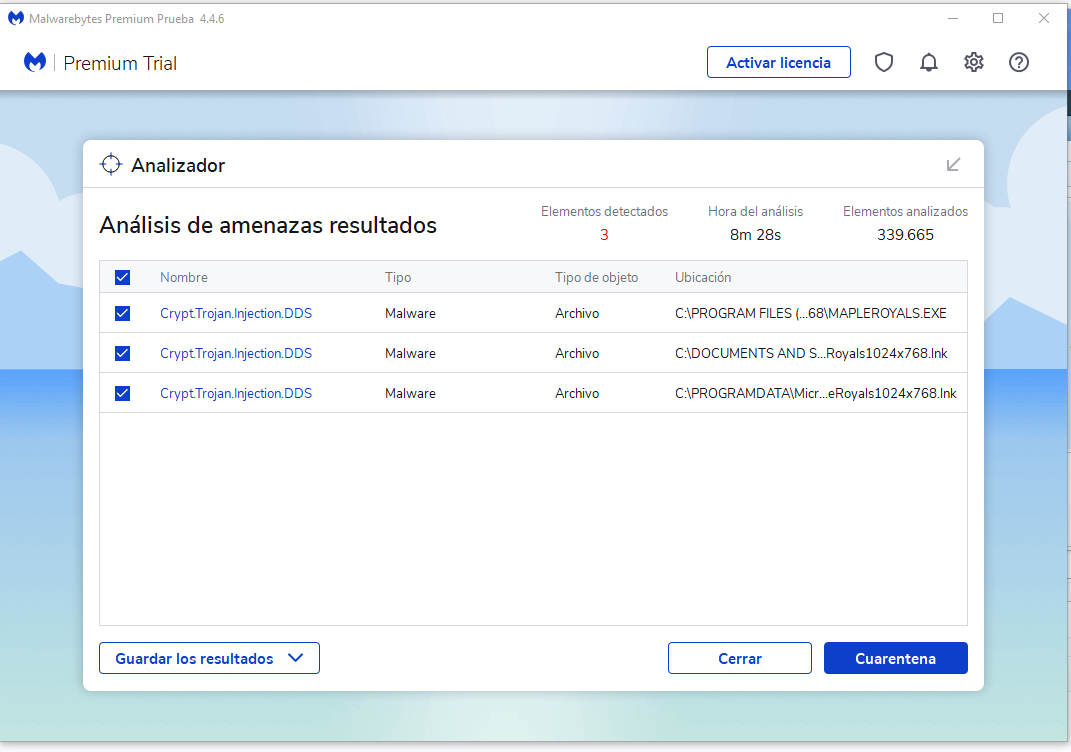The image size is (1071, 752).
Task: Click the Analizador crosshair icon
Action: pyautogui.click(x=111, y=165)
